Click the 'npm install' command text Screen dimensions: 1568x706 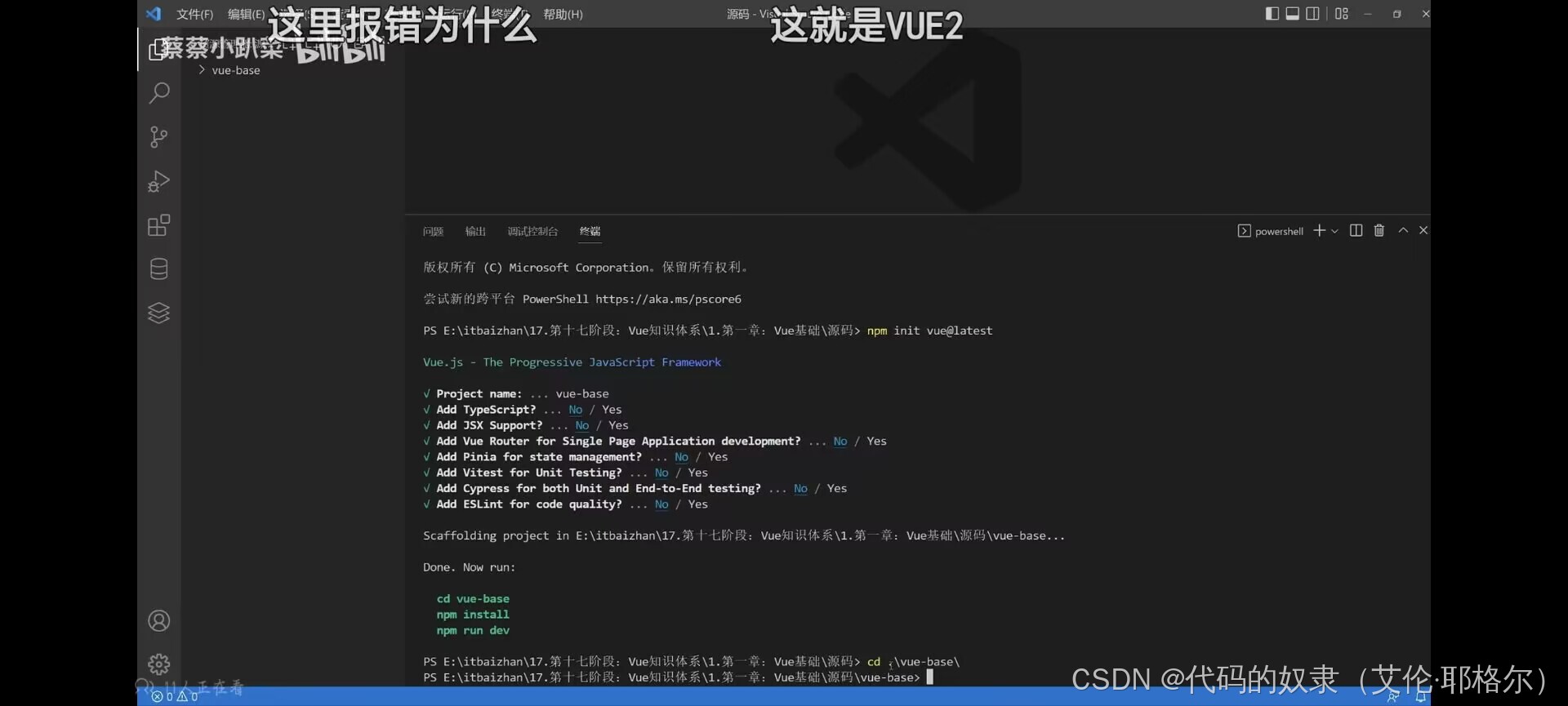tap(473, 615)
